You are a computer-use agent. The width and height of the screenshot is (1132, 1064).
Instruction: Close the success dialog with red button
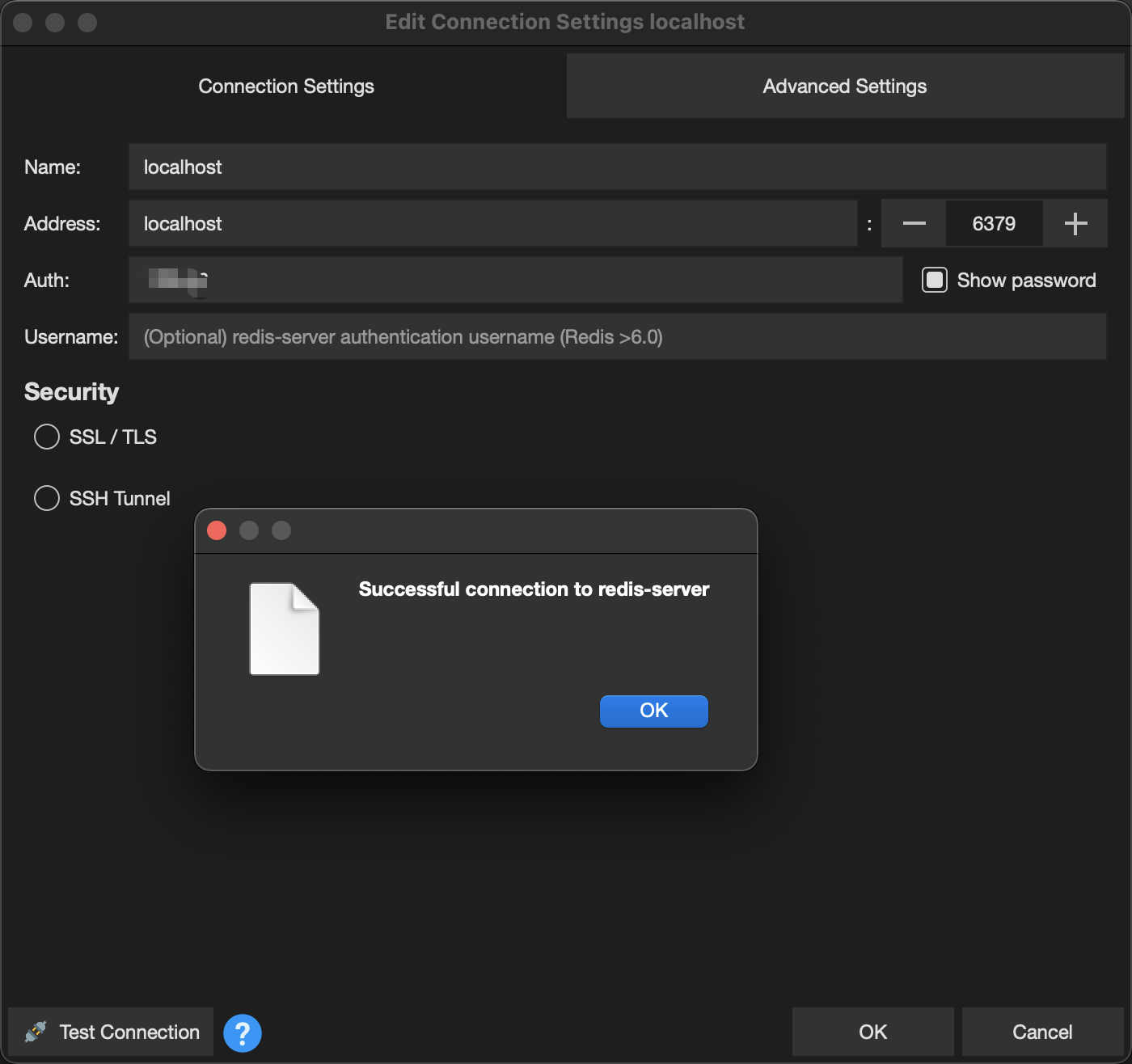[217, 530]
